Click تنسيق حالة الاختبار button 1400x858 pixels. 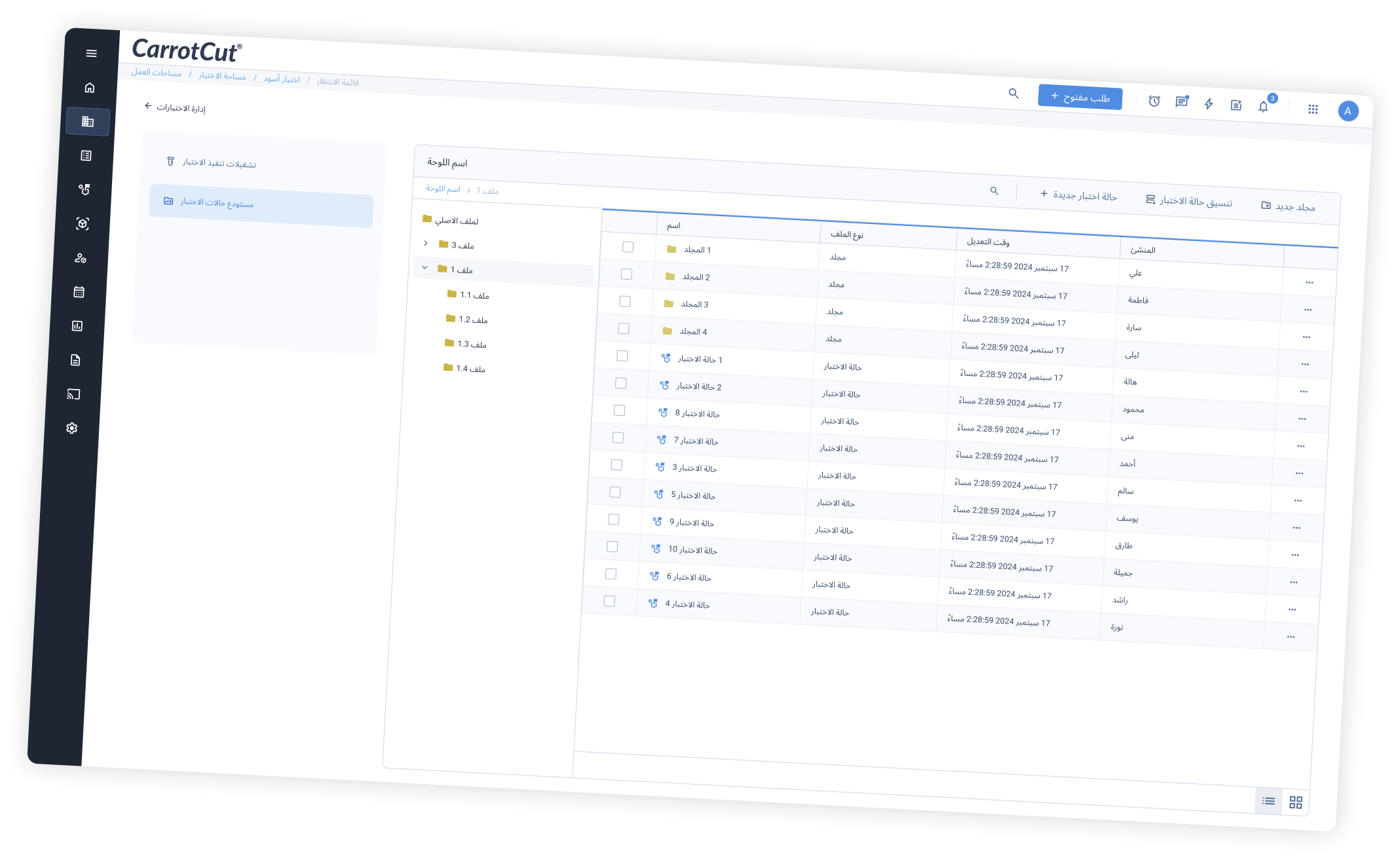click(x=1189, y=201)
